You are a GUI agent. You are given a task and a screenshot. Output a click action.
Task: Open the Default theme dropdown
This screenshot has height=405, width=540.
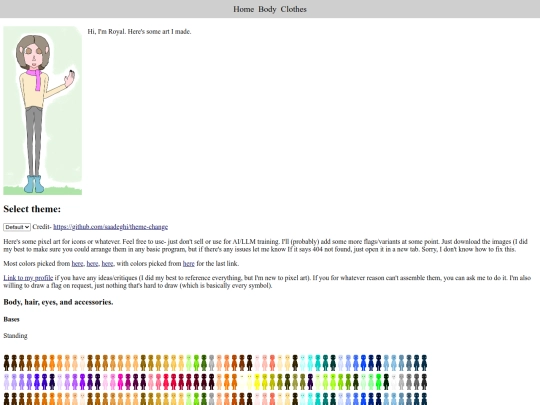17,227
